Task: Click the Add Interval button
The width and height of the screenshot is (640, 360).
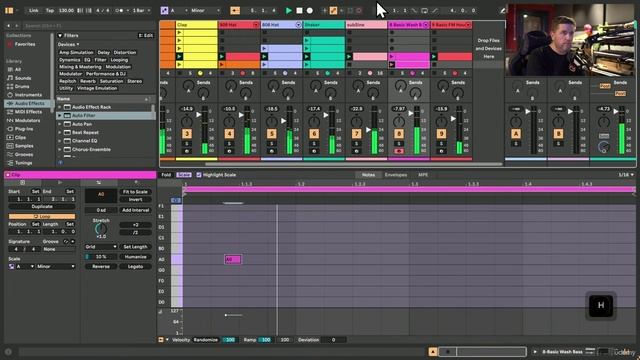Action: (x=135, y=210)
